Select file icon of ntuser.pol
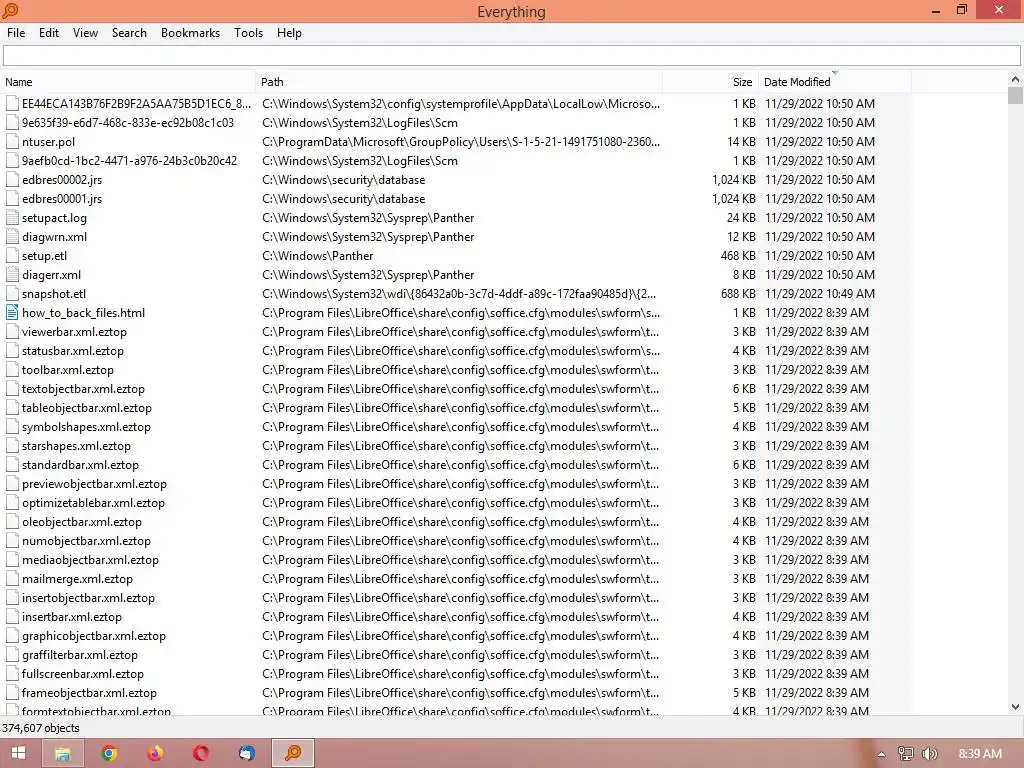The image size is (1024, 768). [12, 142]
